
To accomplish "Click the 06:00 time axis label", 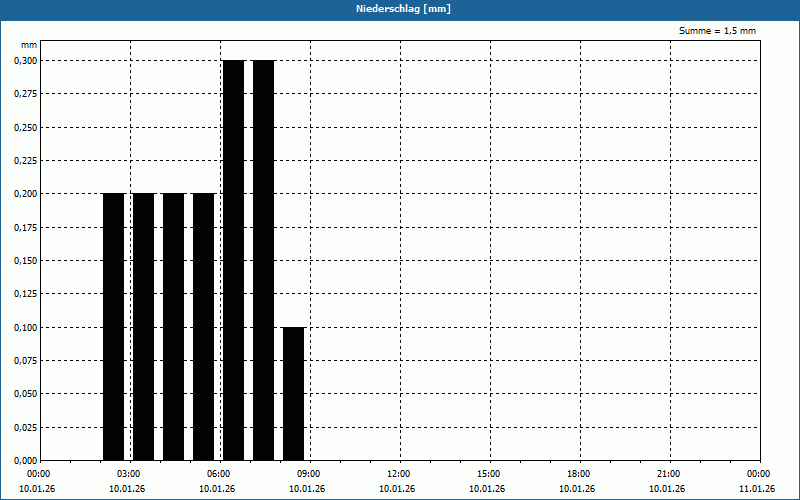I will click(x=218, y=474).
